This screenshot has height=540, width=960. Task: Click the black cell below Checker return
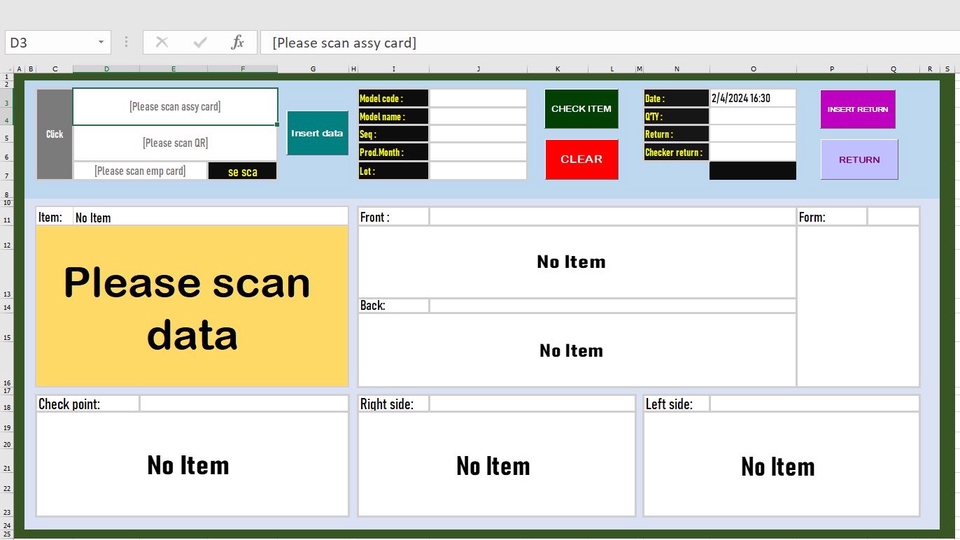pos(752,171)
